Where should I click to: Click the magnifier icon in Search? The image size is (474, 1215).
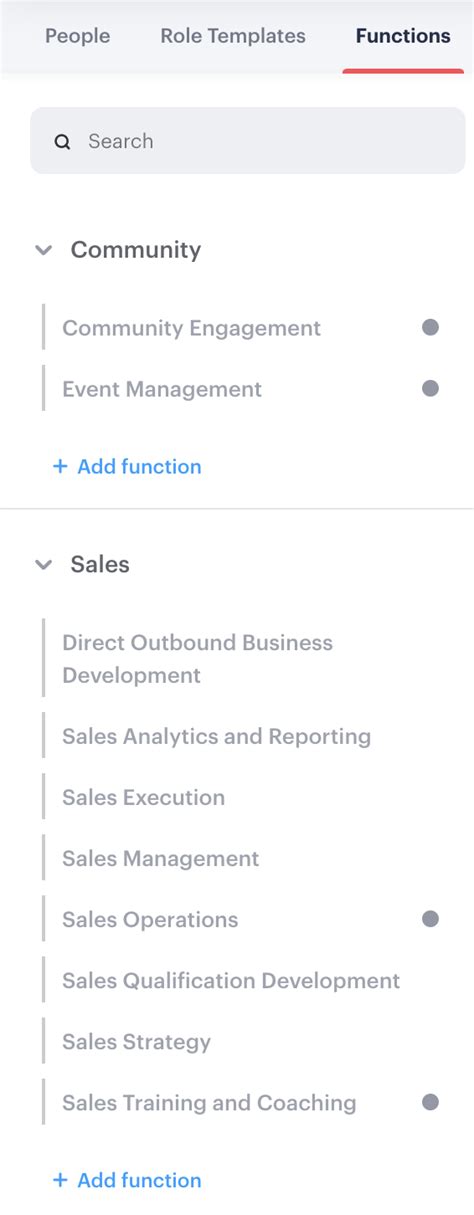coord(62,142)
